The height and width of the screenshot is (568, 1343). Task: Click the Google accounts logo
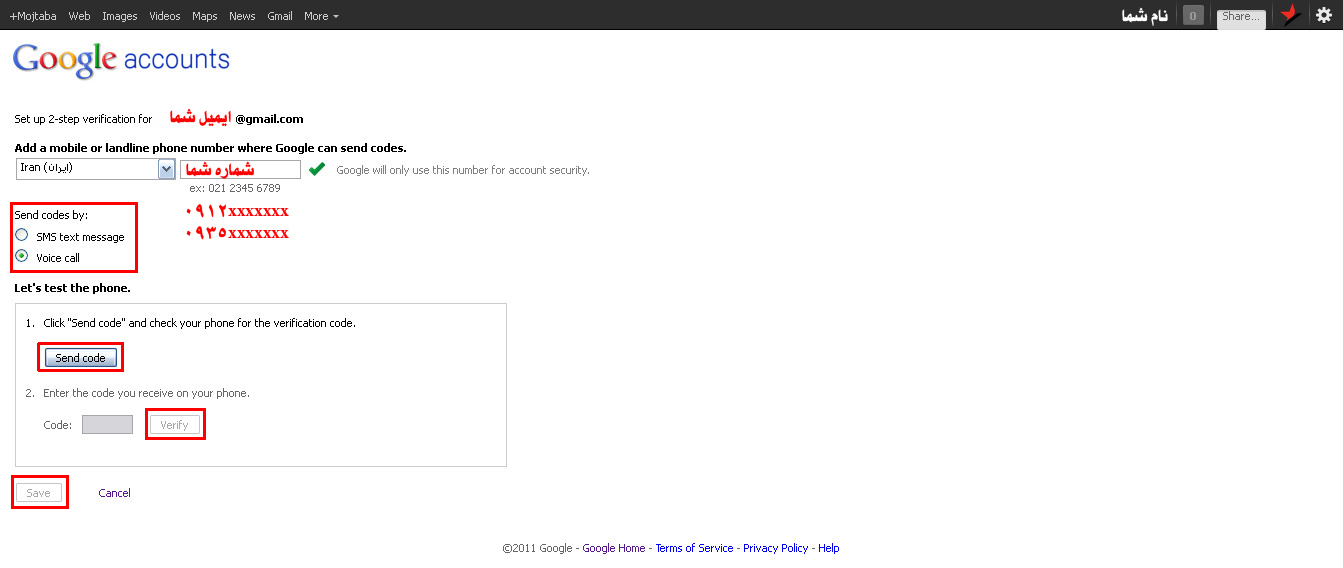pos(121,60)
